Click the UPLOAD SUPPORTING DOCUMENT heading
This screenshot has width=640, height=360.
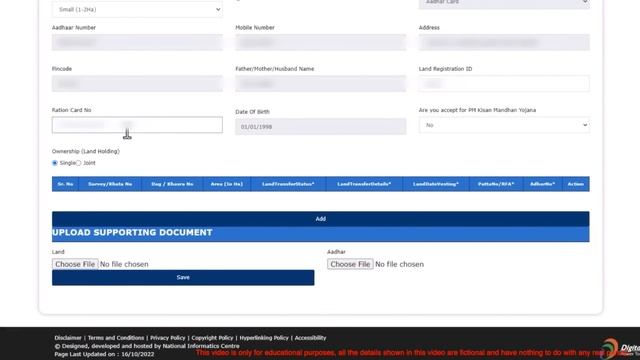(132, 233)
